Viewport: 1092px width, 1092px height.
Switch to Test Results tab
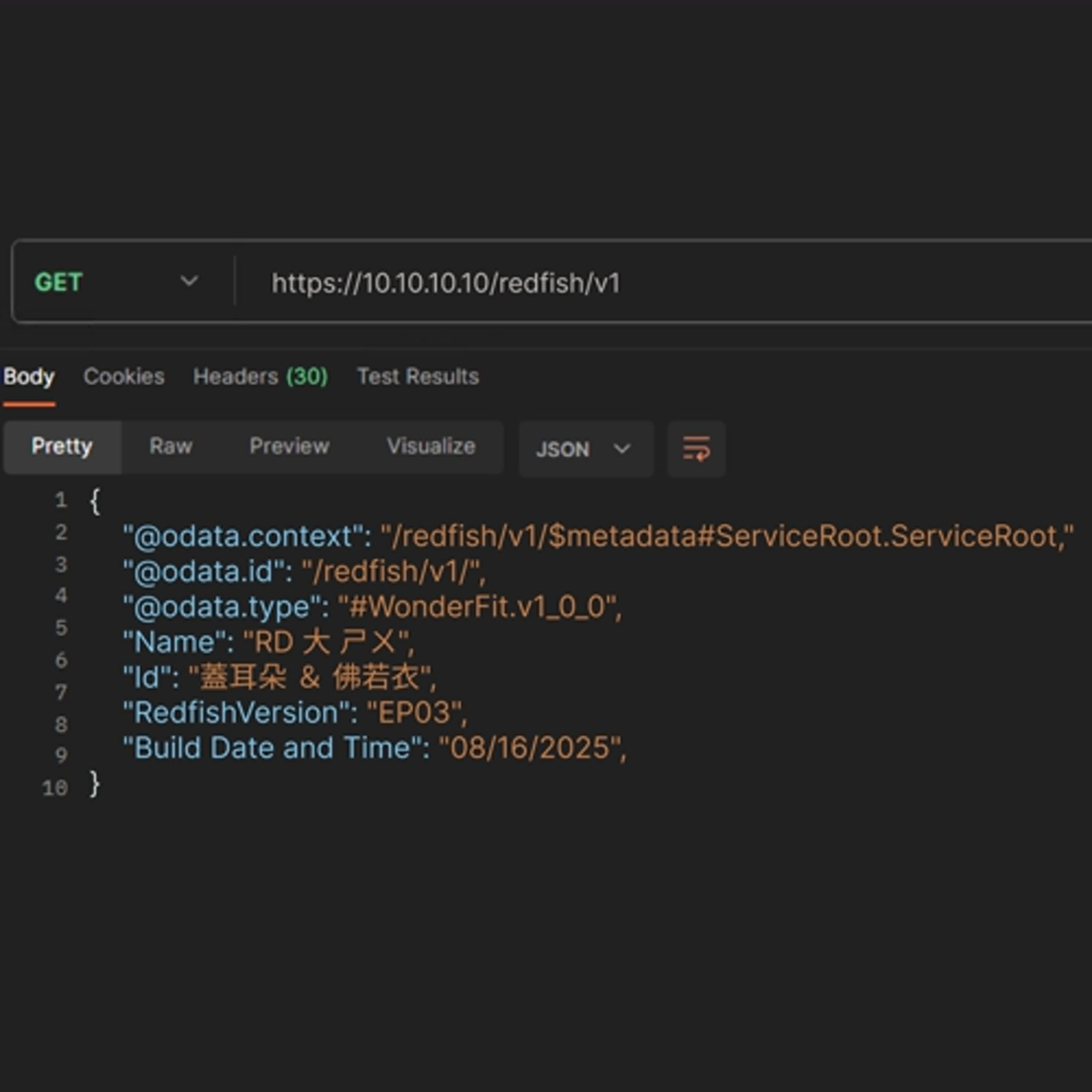418,376
